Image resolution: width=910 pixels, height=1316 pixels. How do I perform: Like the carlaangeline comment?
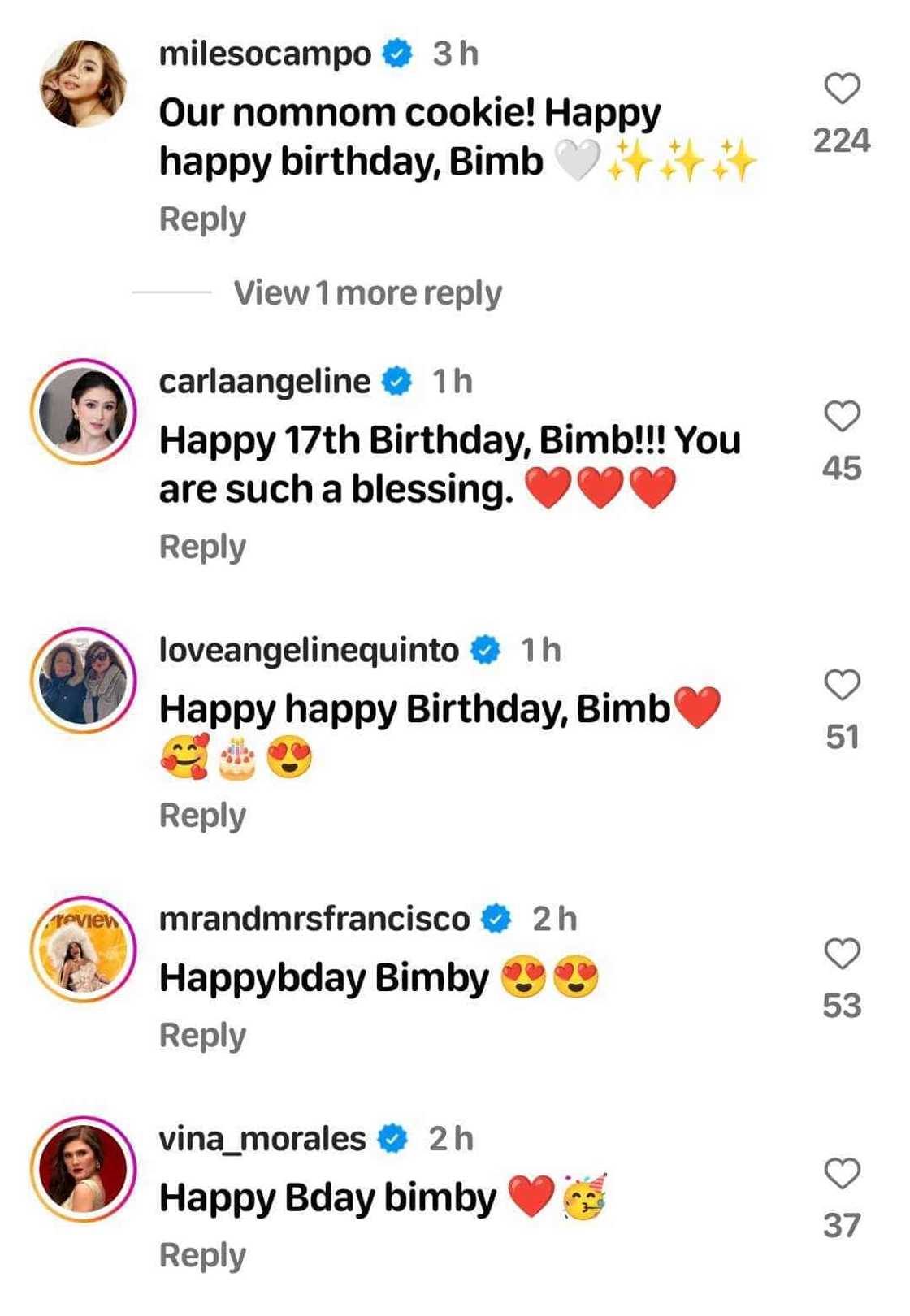[842, 416]
